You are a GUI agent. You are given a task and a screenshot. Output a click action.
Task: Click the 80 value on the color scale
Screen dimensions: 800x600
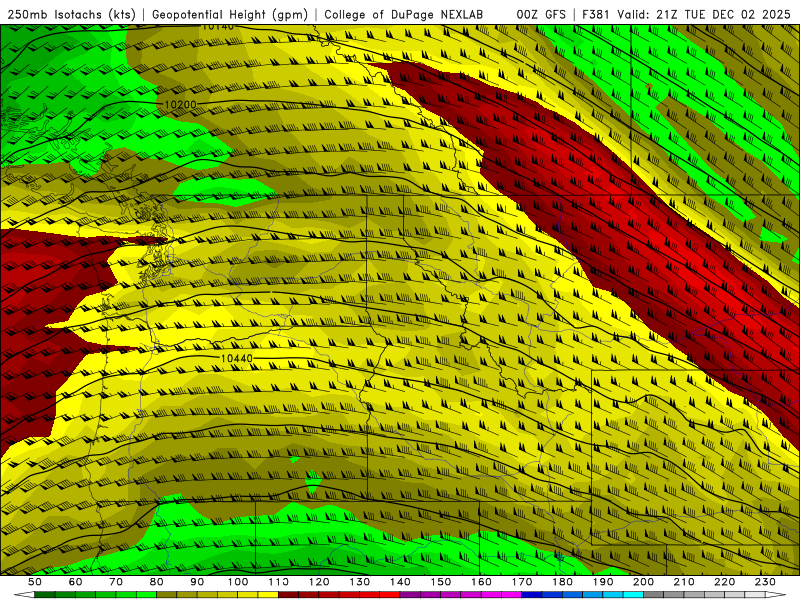pyautogui.click(x=156, y=582)
